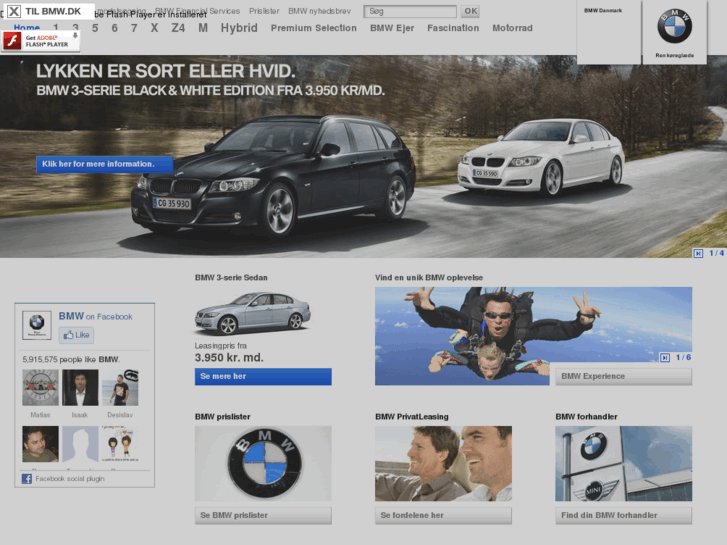Viewport: 727px width, 545px height.
Task: Open the Motorrad menu
Action: (512, 28)
